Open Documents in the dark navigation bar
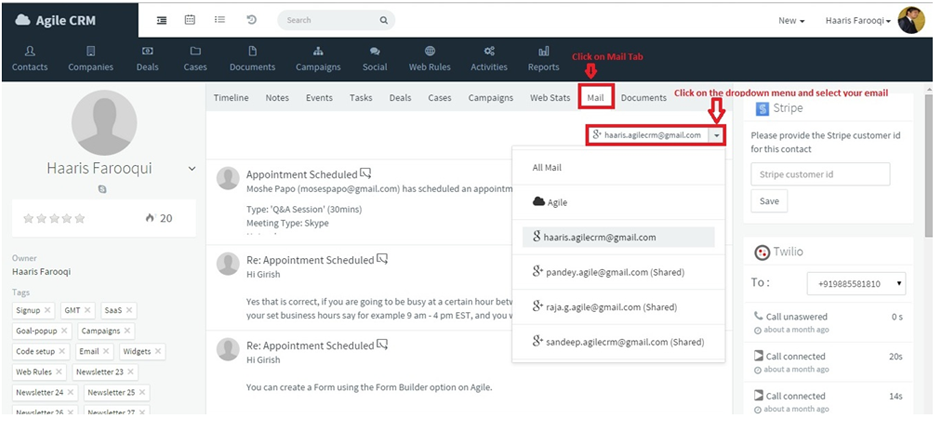The height and width of the screenshot is (432, 936). [253, 59]
